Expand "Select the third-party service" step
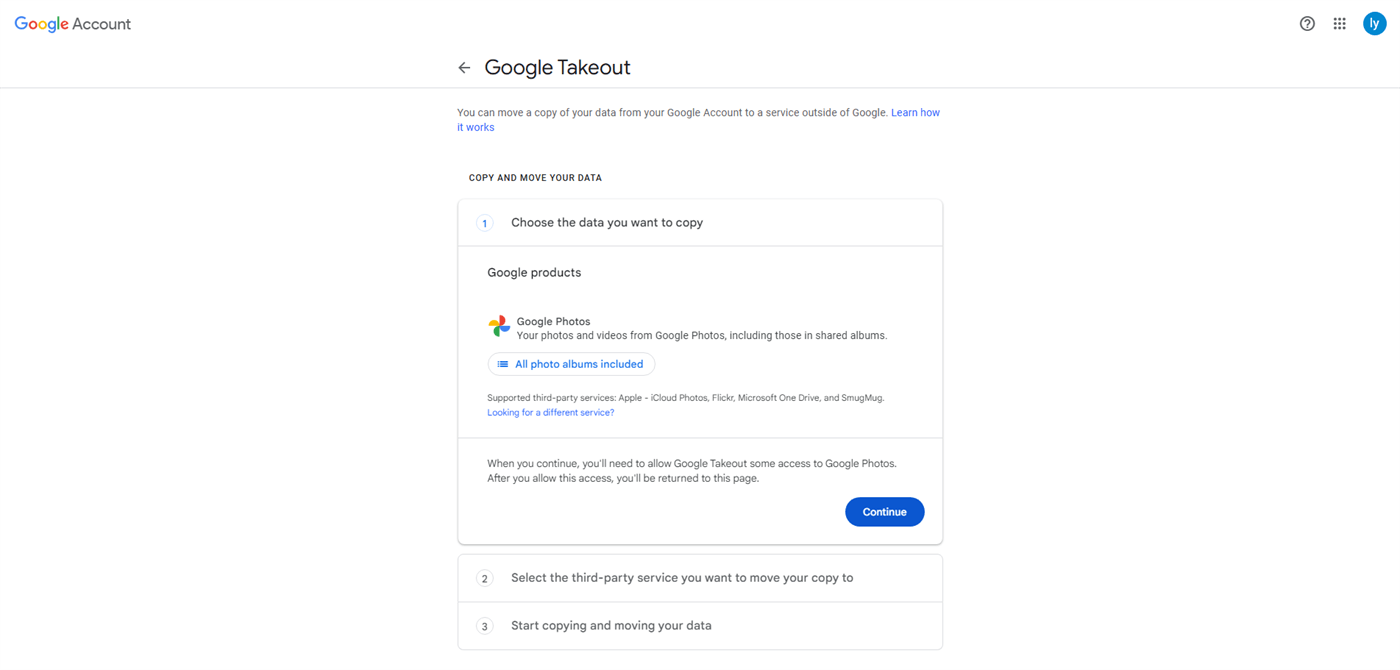The width and height of the screenshot is (1400, 670). (682, 578)
